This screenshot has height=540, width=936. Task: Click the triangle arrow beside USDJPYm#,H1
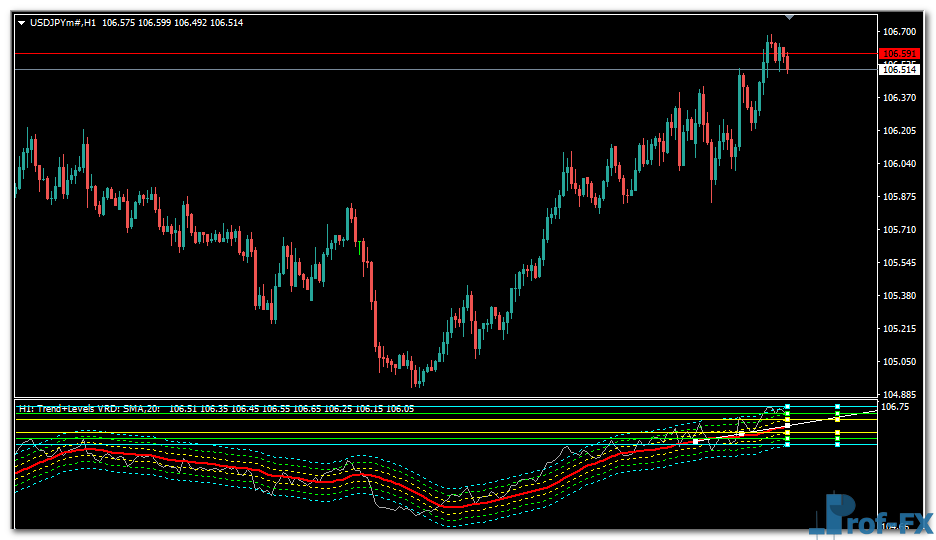[22, 22]
